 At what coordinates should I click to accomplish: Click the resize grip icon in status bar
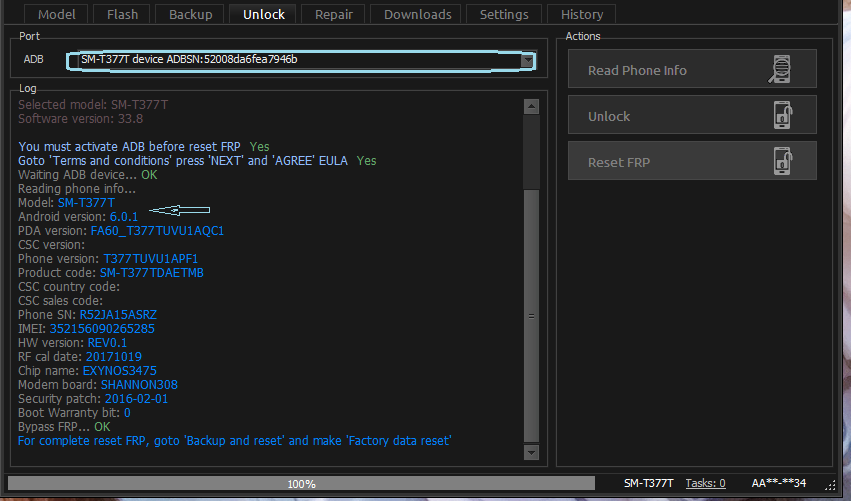tap(830, 485)
